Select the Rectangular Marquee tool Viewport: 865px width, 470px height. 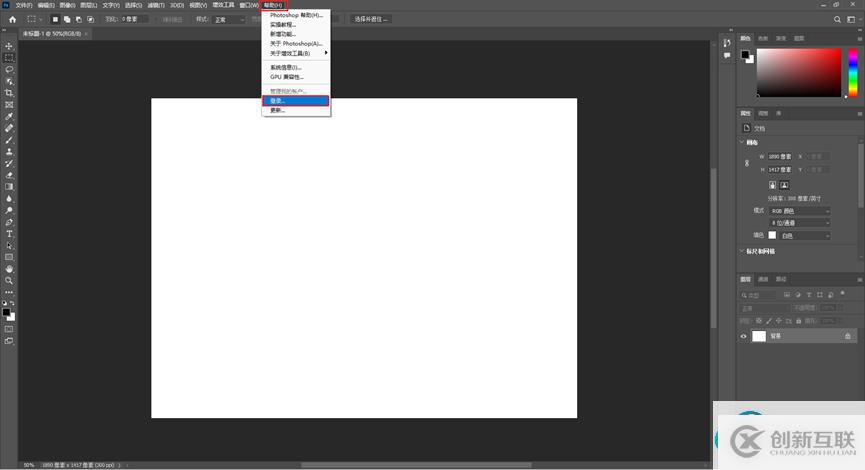(9, 58)
